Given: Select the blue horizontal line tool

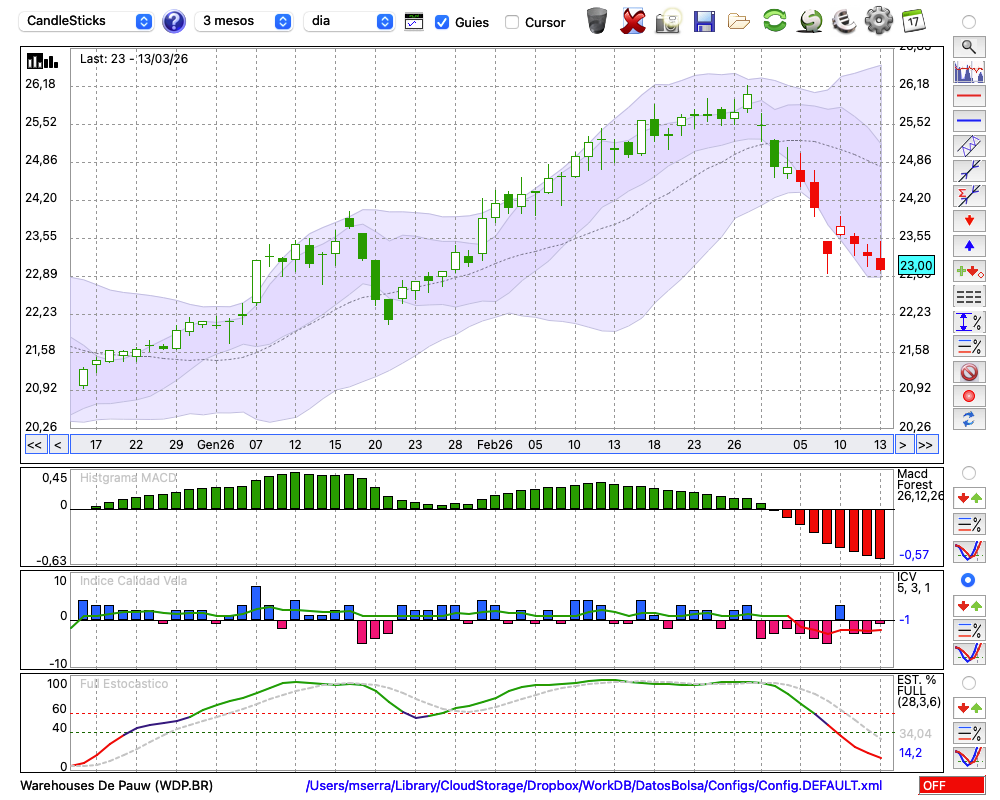Looking at the screenshot, I should 969,121.
